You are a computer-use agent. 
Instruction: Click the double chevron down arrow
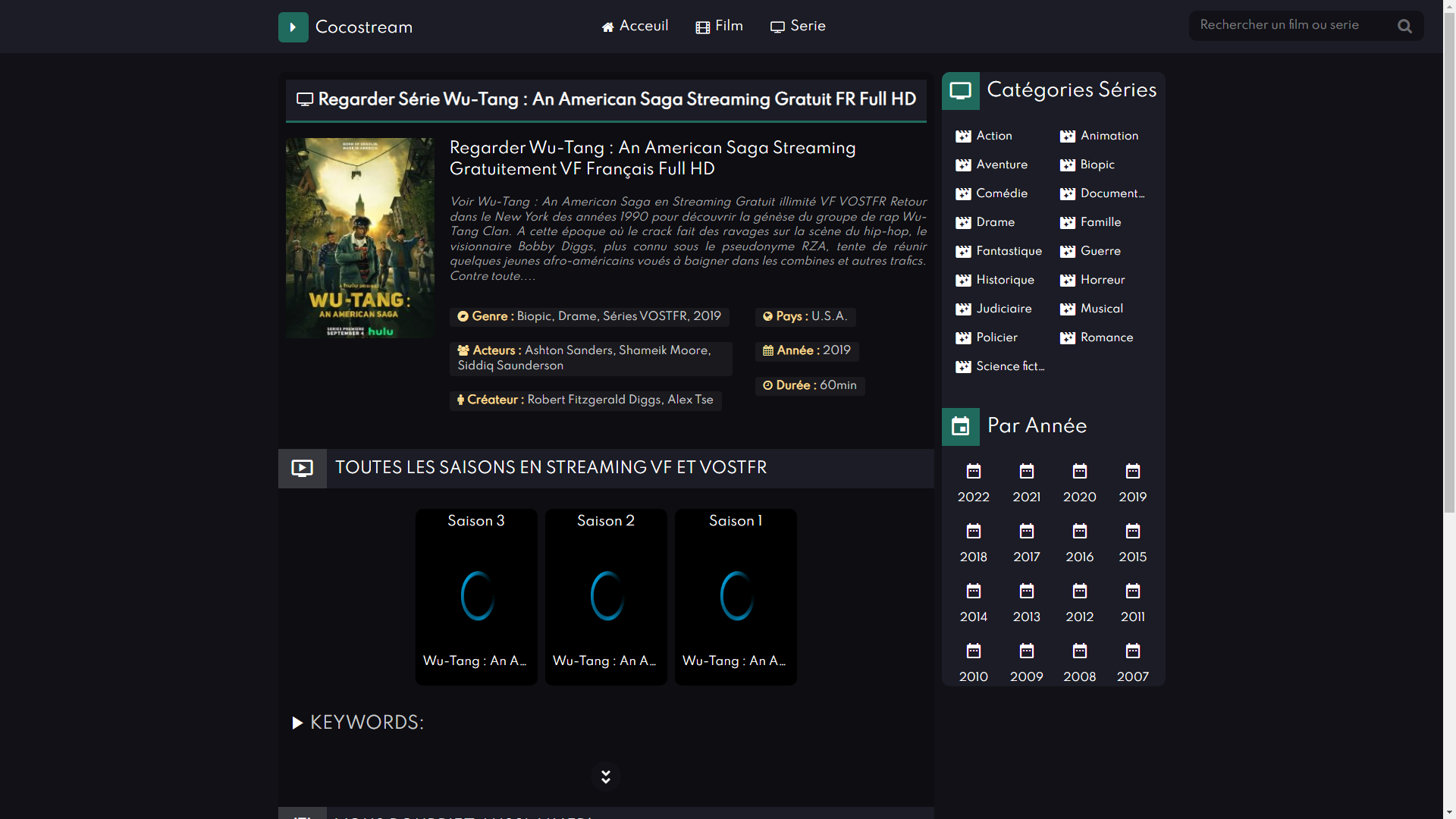(x=606, y=777)
